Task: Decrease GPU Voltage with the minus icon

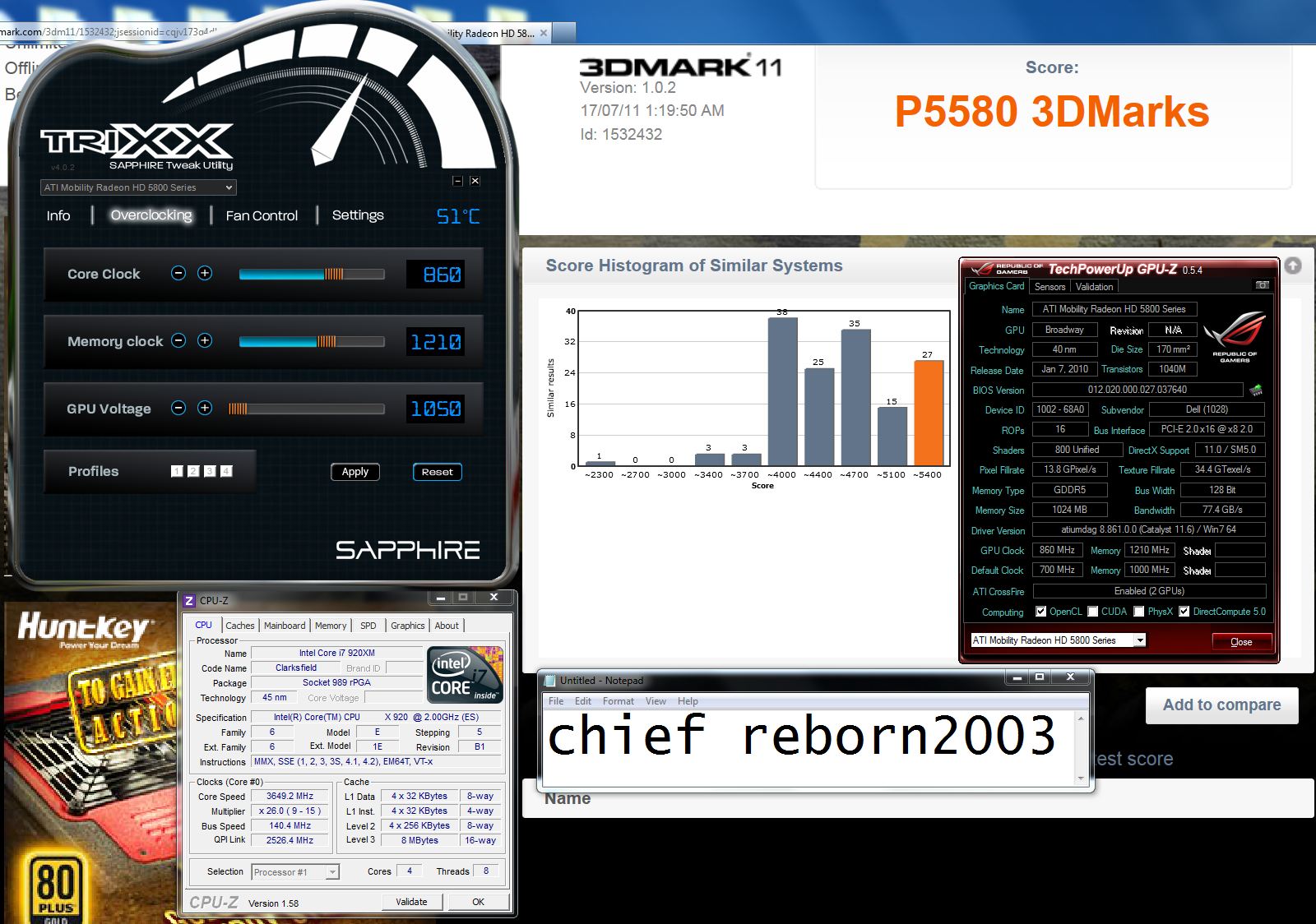Action: point(178,408)
